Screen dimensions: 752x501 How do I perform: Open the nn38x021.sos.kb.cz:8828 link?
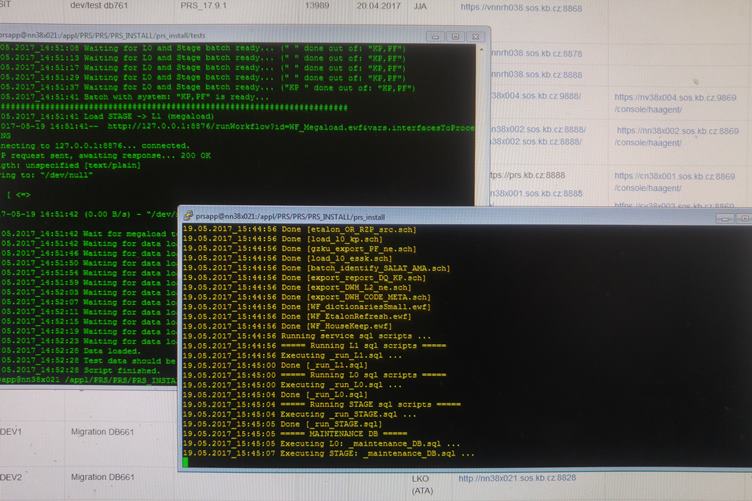pyautogui.click(x=517, y=478)
